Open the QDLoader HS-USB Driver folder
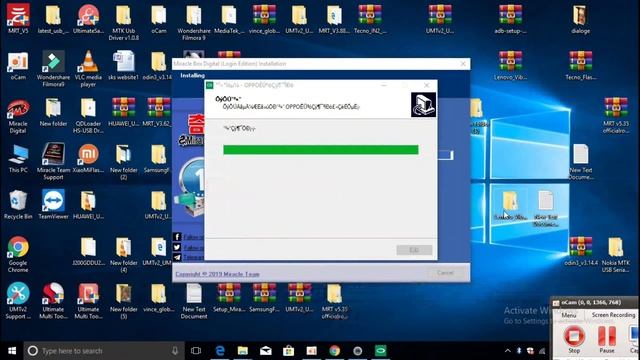This screenshot has height=360, width=640. tap(88, 115)
